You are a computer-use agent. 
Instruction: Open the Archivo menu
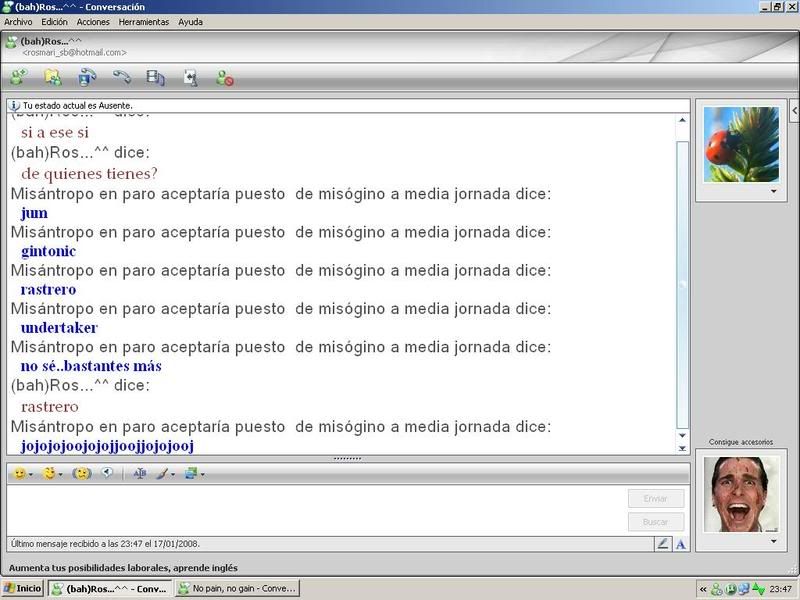18,22
